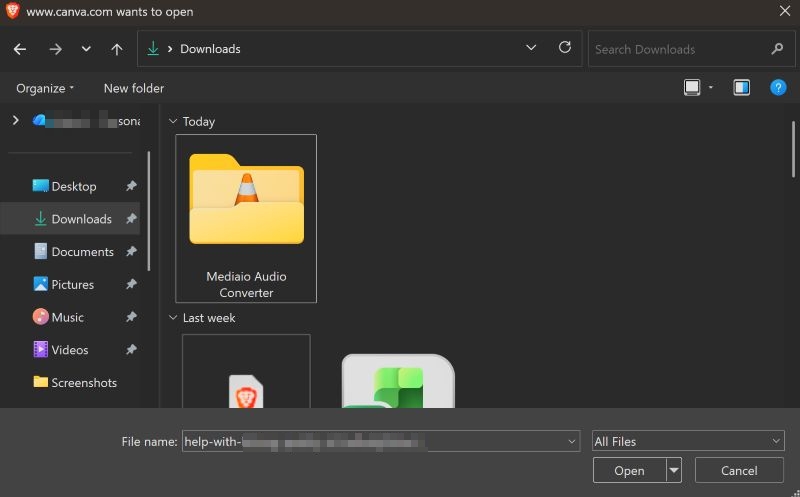
Task: Go forward with the right arrow
Action: click(55, 49)
